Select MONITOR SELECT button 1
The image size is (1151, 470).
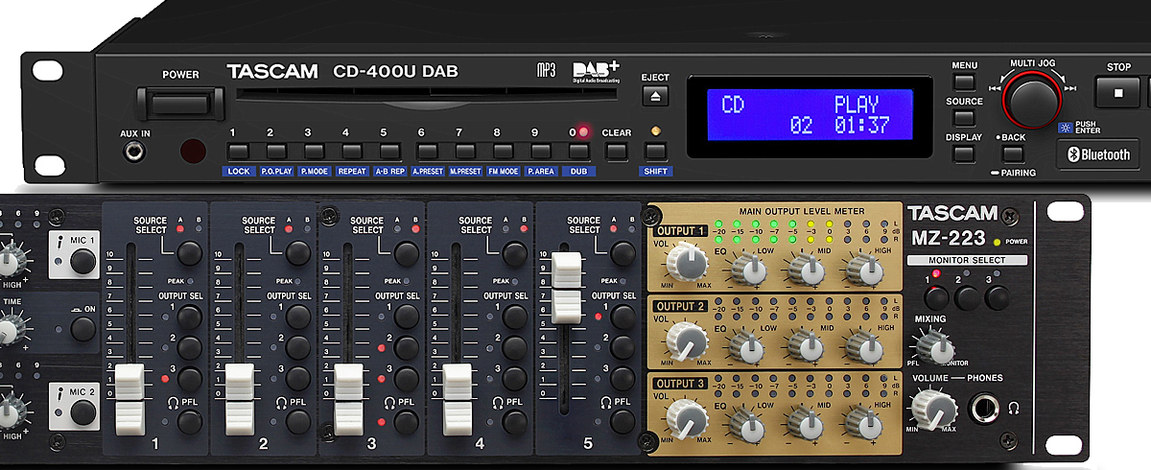pos(936,297)
